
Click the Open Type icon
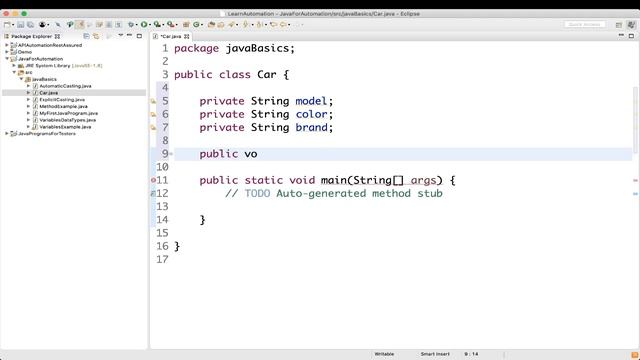(211, 25)
